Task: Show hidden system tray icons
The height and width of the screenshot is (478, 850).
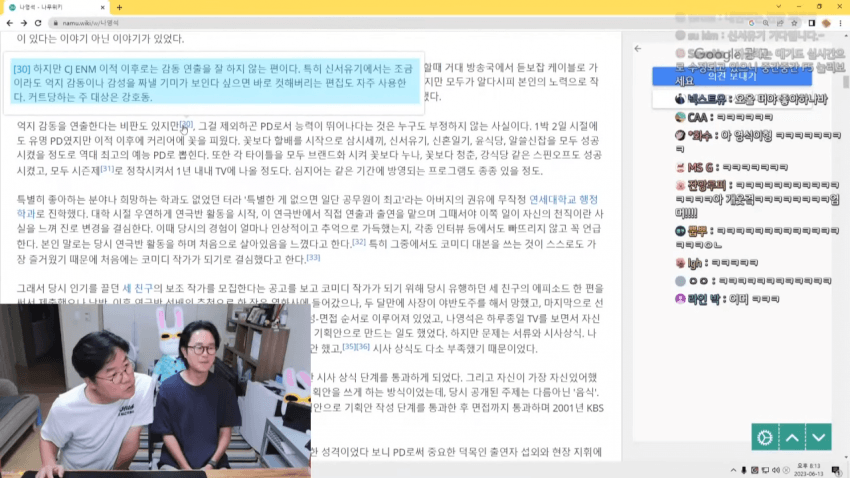Action: (x=733, y=470)
